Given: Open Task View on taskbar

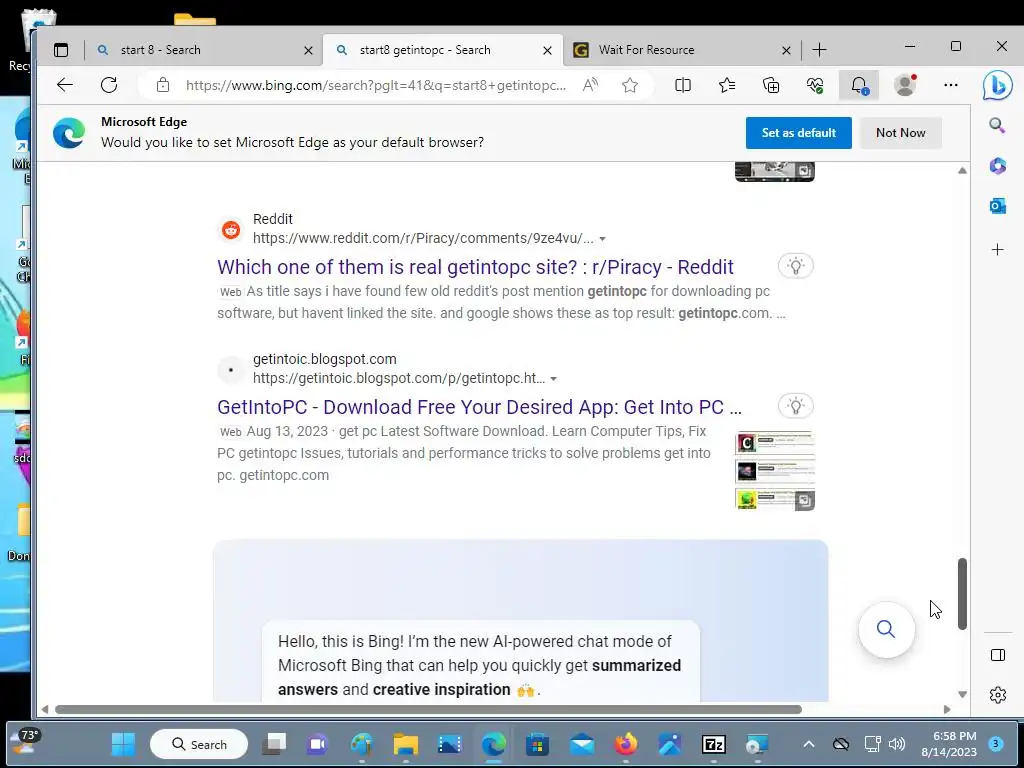Looking at the screenshot, I should pyautogui.click(x=274, y=744).
